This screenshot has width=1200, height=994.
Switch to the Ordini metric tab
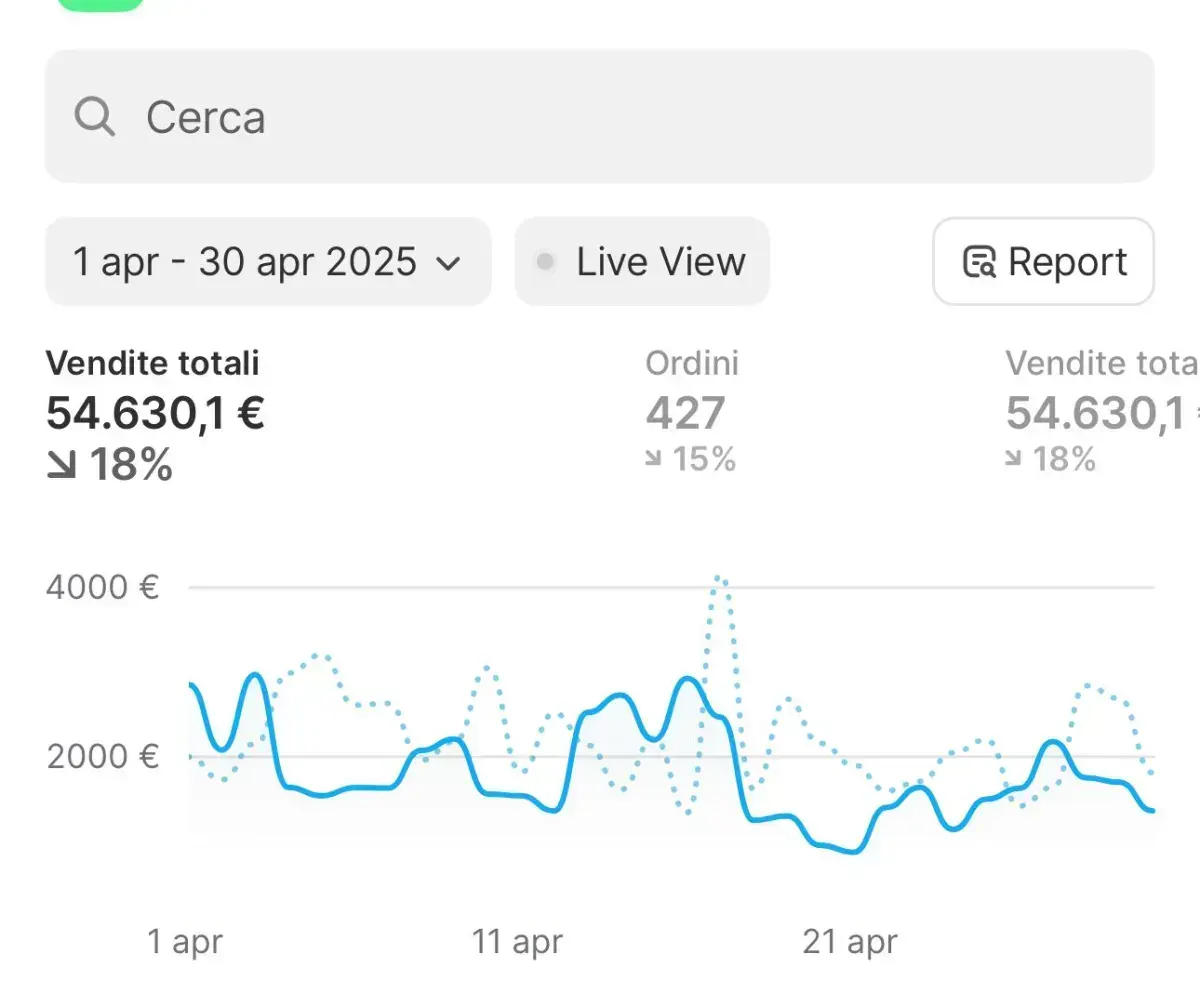(x=692, y=363)
